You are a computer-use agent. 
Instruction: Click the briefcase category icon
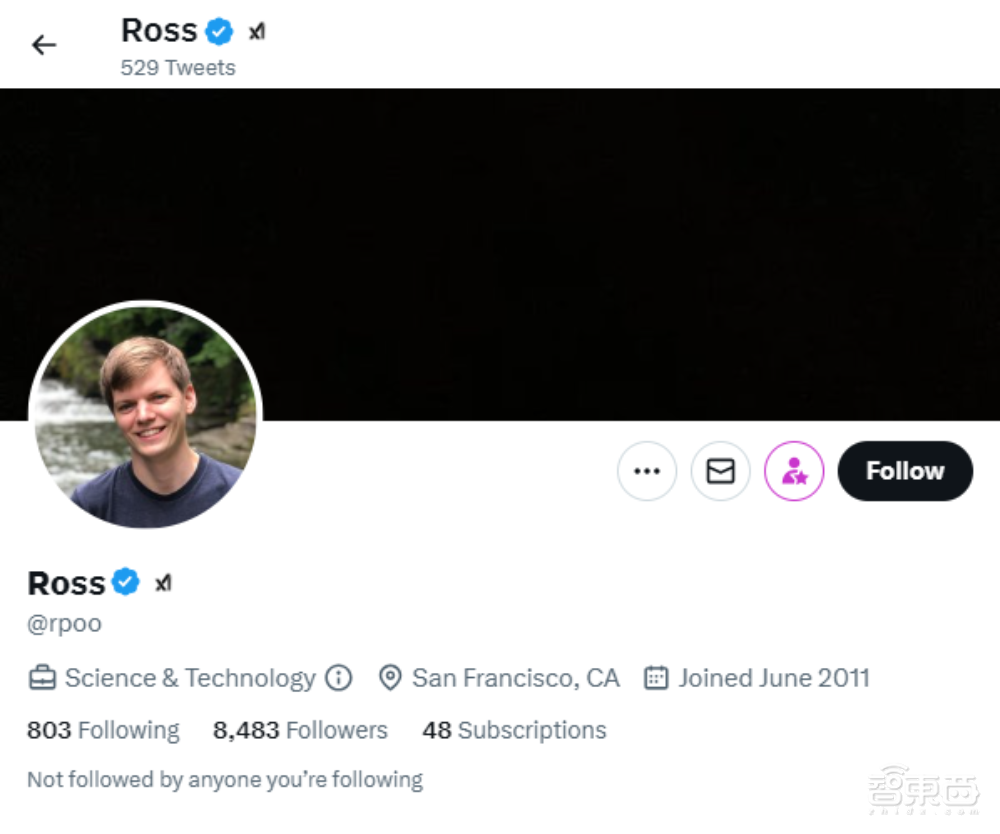coord(42,678)
